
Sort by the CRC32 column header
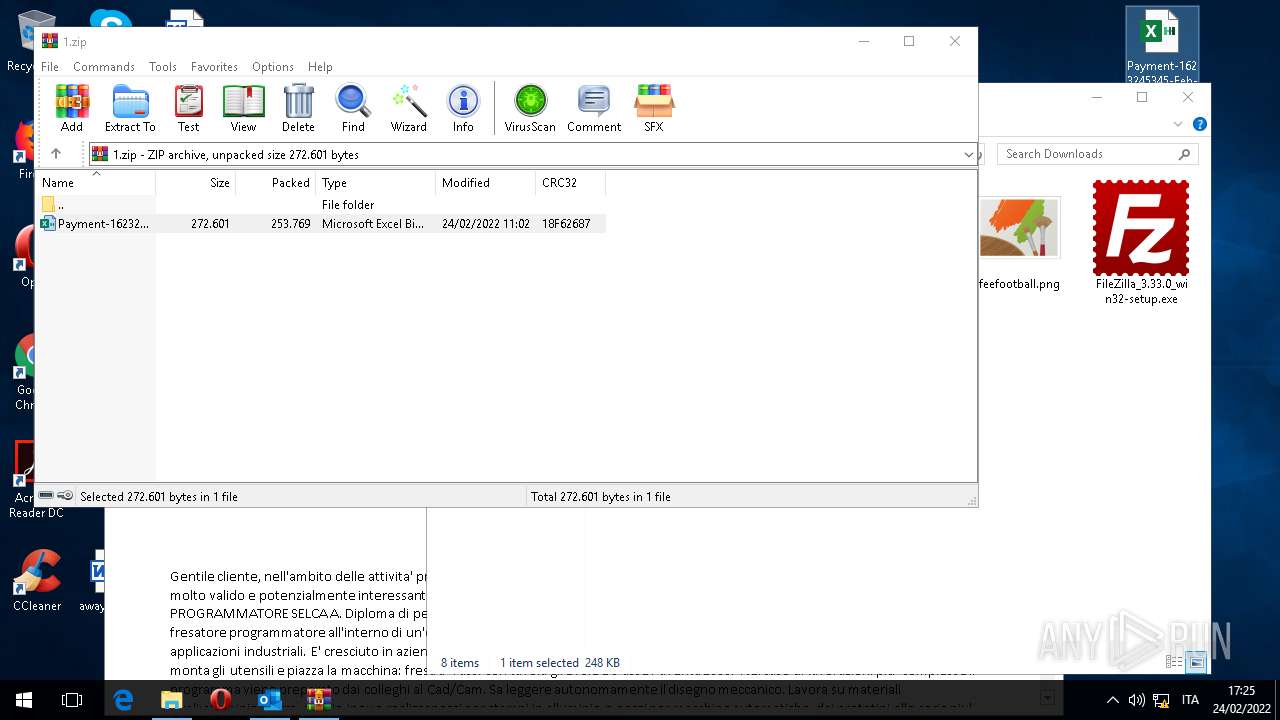(x=571, y=183)
